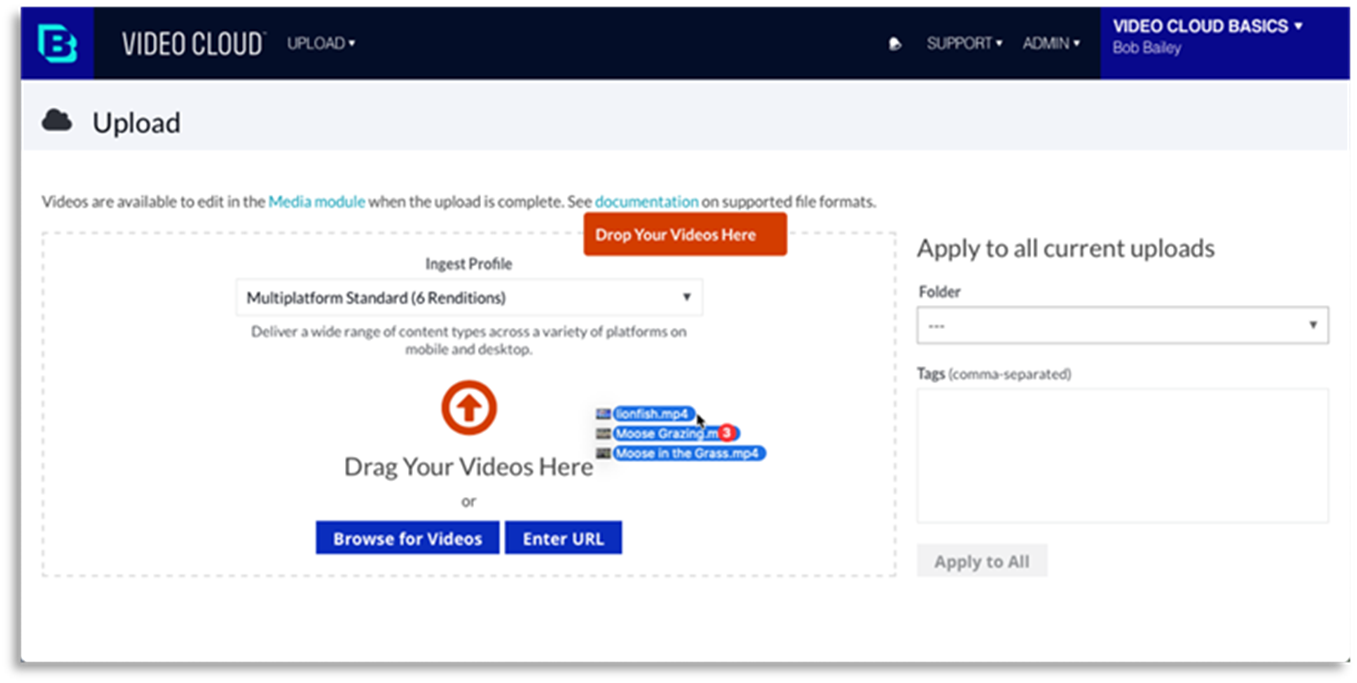Click the Upload page heading
The width and height of the screenshot is (1357, 683).
pos(137,123)
